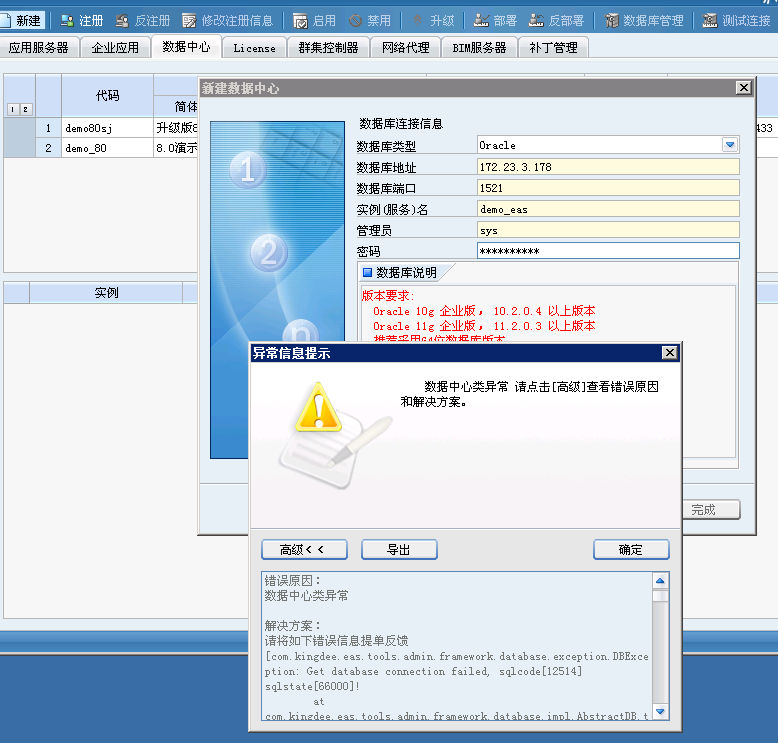The height and width of the screenshot is (743, 778).
Task: Click the 新建 (New) toolbar button
Action: (22, 20)
